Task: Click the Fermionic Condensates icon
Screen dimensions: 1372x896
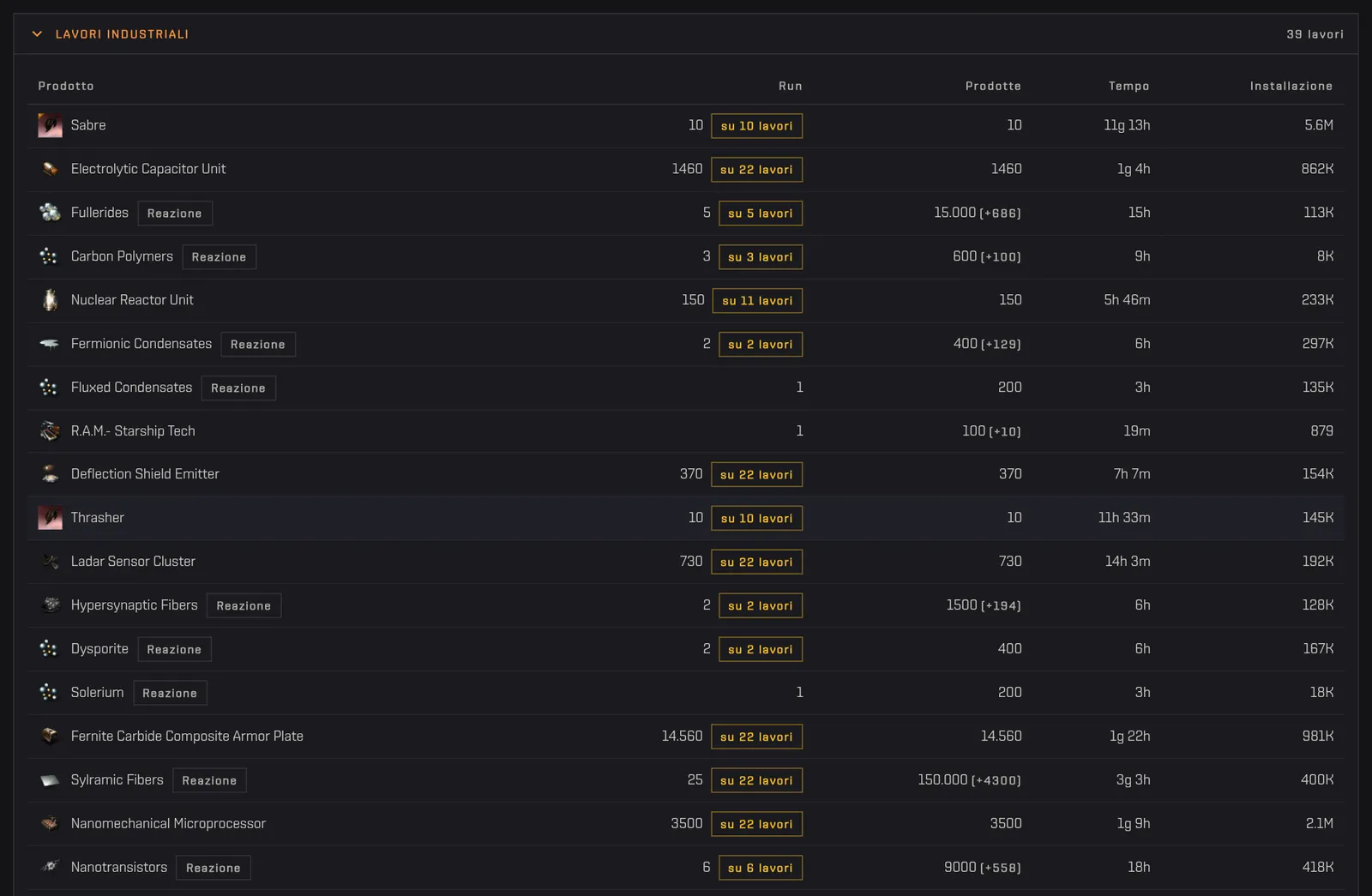Action: point(50,344)
